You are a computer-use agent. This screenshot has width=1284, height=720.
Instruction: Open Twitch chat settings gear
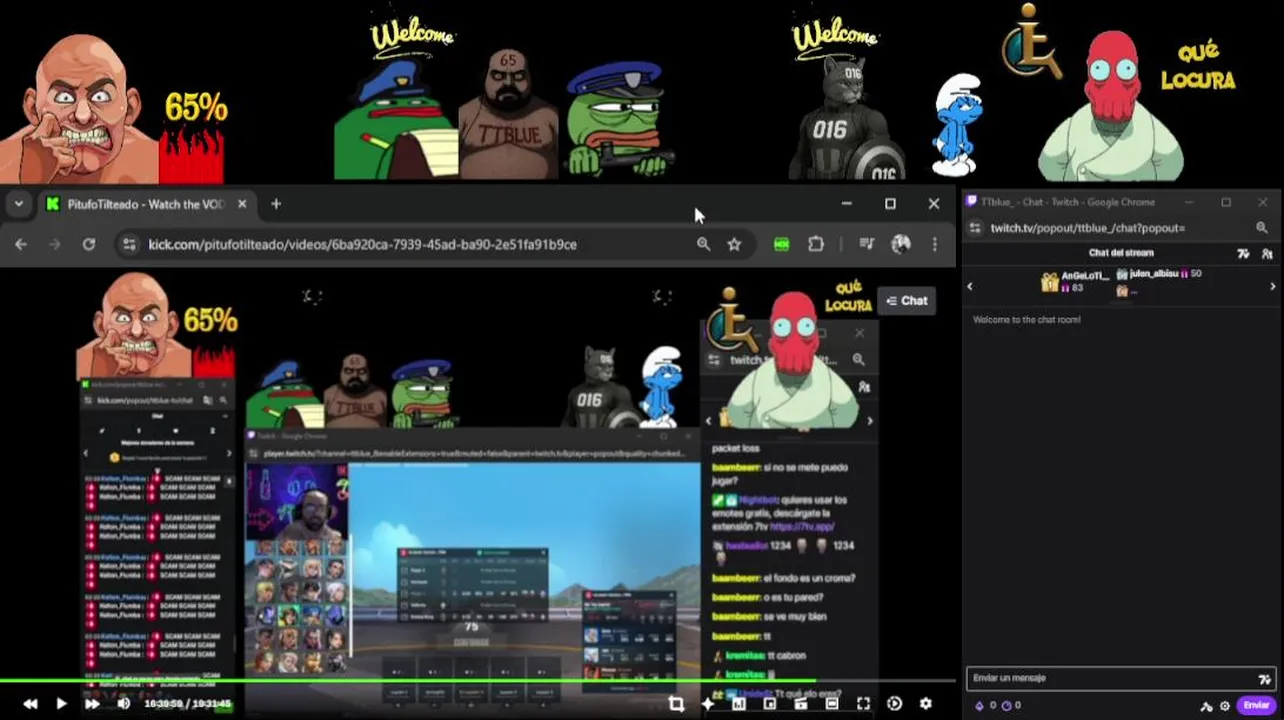coord(1224,705)
